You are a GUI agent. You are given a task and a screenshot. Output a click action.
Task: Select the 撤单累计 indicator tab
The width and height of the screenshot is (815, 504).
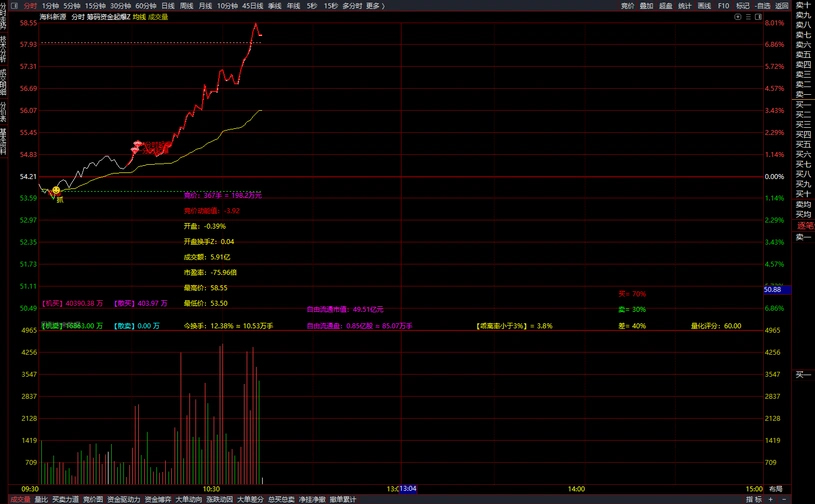(x=343, y=499)
